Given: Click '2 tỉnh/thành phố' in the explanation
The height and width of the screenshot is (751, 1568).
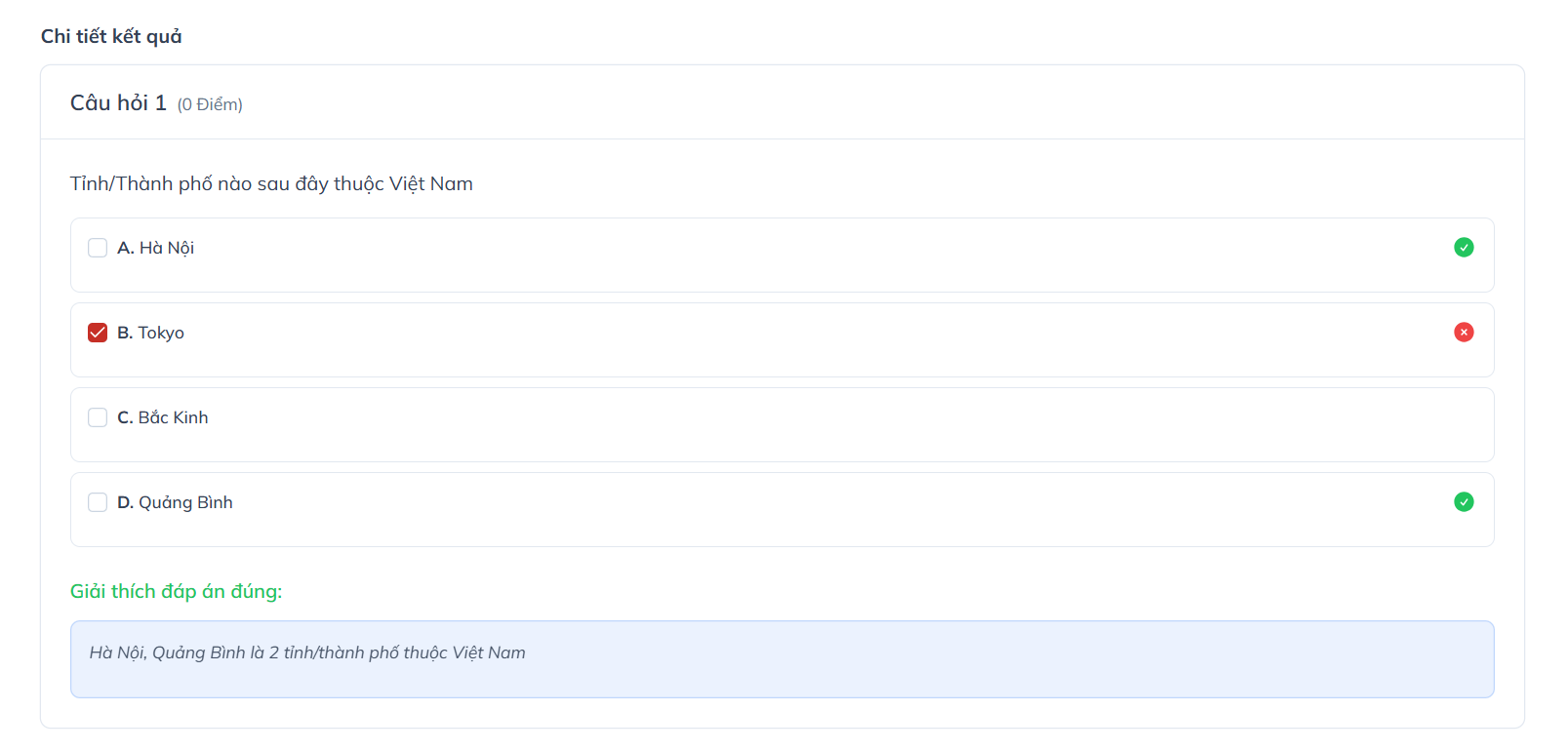Looking at the screenshot, I should pyautogui.click(x=334, y=652).
